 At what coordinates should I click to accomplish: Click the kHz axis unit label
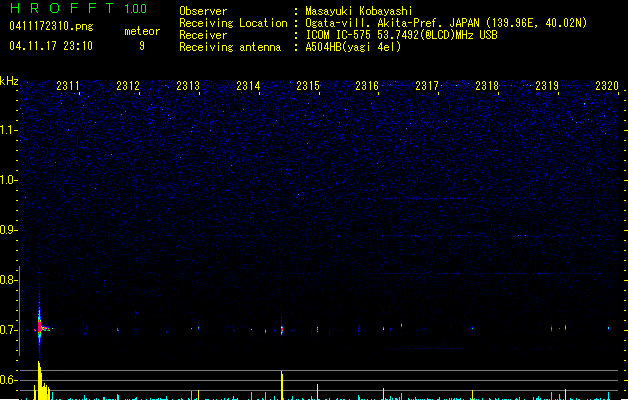9,81
